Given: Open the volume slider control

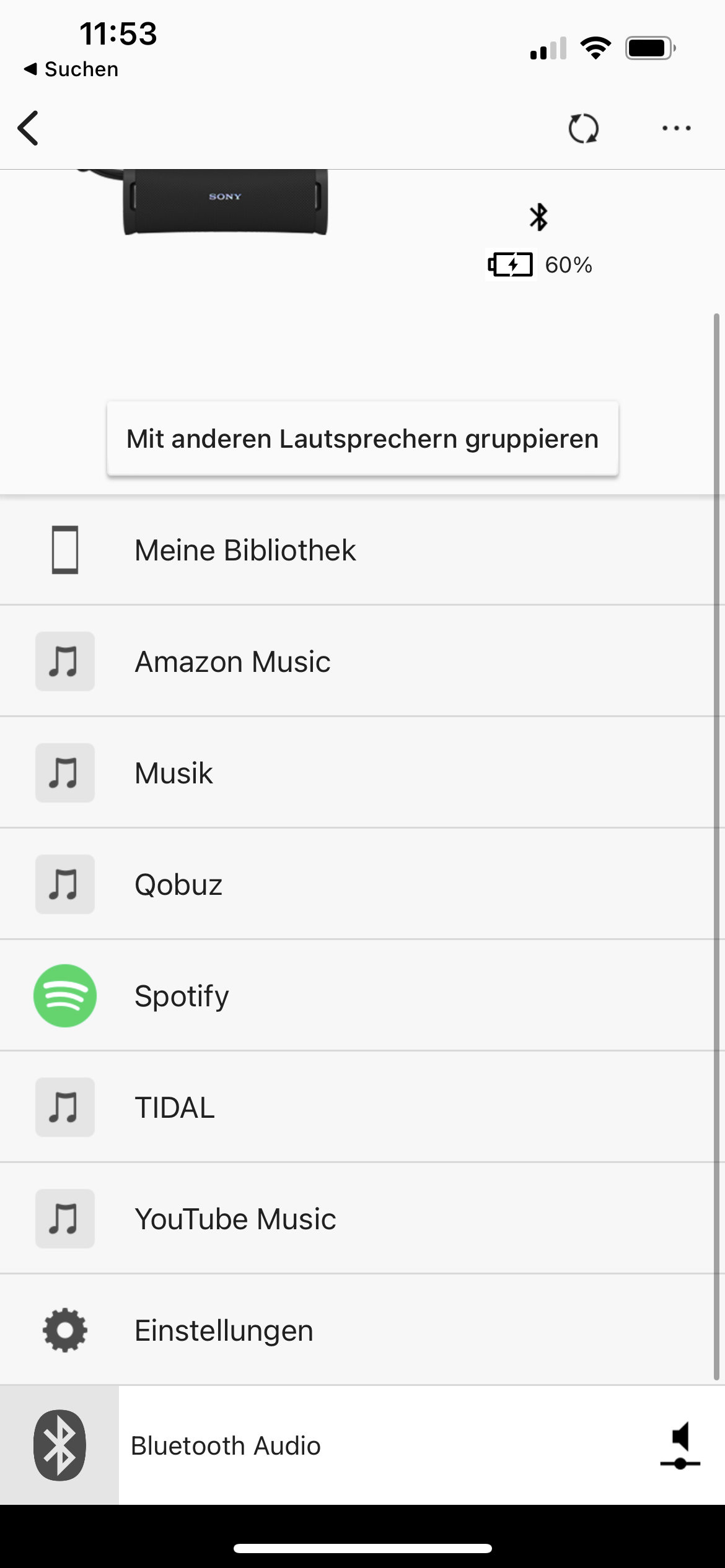Looking at the screenshot, I should tap(680, 1445).
